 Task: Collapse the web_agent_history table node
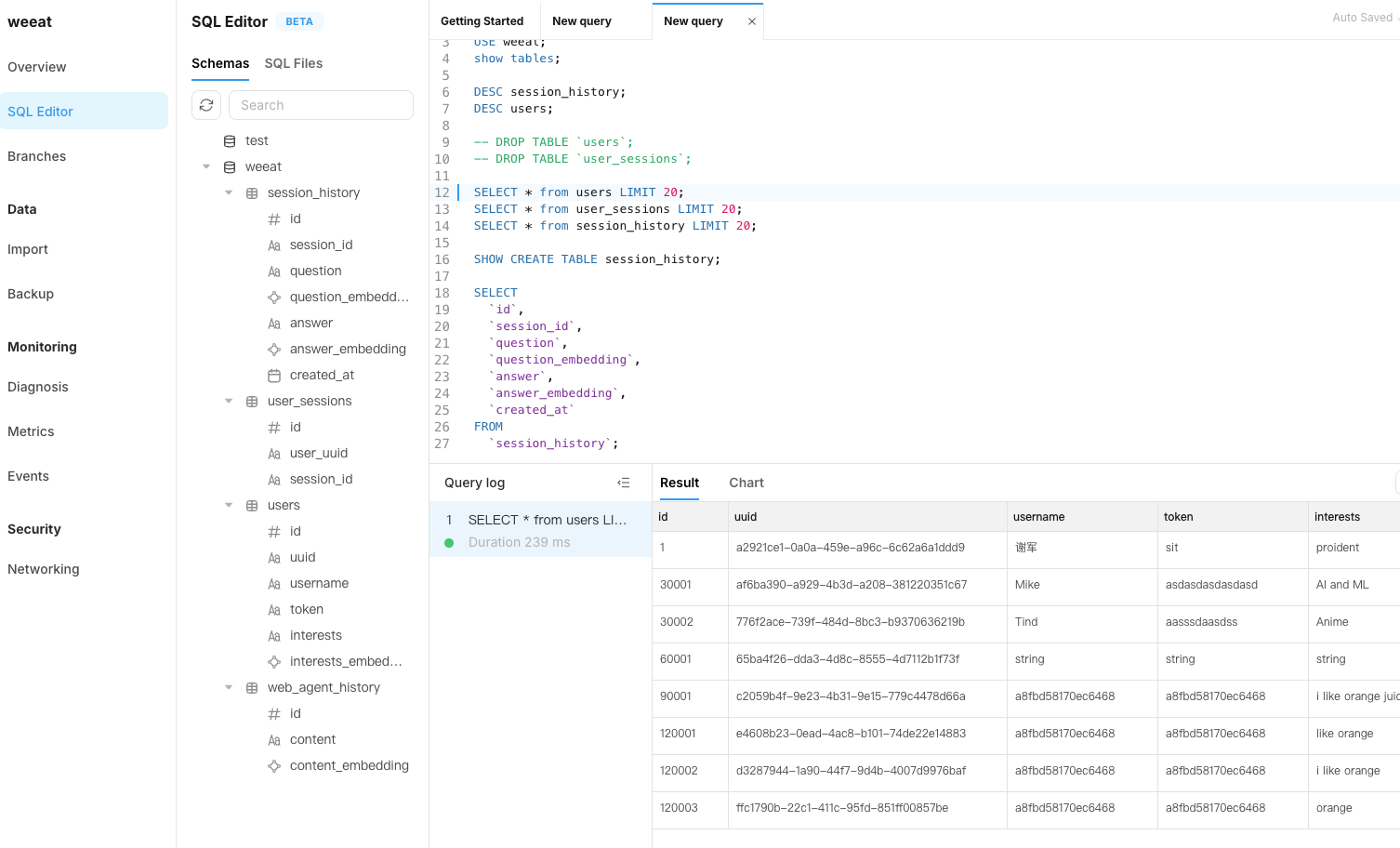click(x=229, y=688)
